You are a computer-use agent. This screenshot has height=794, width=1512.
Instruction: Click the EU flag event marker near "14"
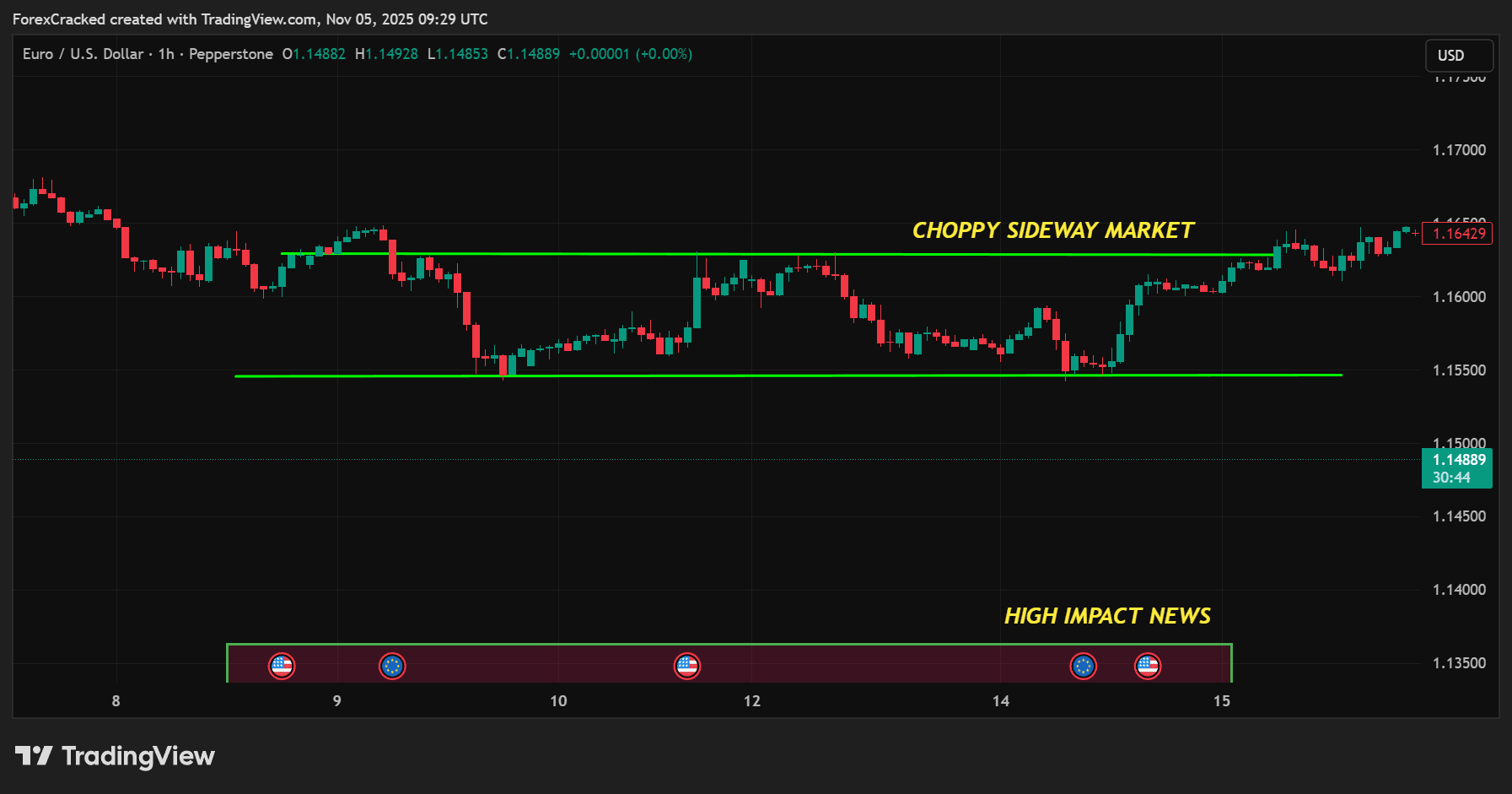[1084, 666]
